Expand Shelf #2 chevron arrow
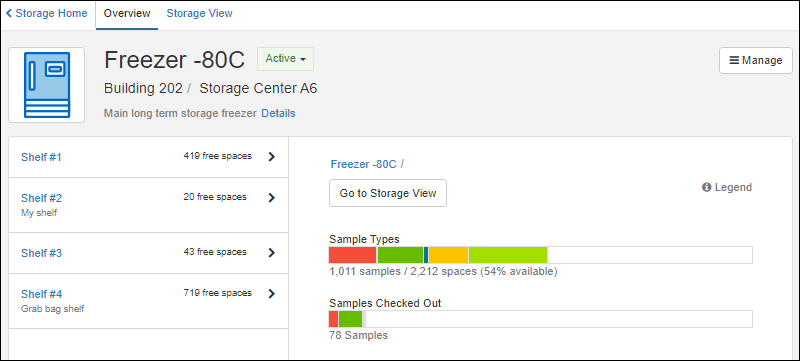 click(x=271, y=197)
